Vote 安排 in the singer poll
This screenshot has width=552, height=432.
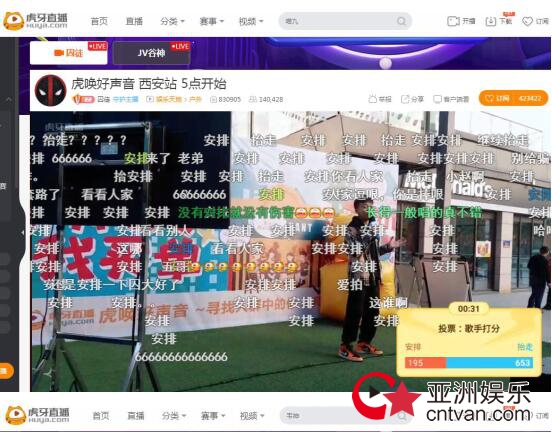point(413,347)
